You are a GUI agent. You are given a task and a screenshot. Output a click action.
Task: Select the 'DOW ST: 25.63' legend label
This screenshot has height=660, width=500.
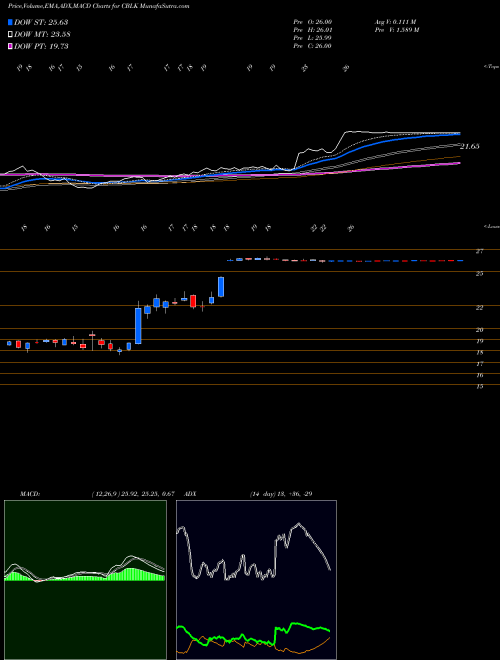coord(41,22)
